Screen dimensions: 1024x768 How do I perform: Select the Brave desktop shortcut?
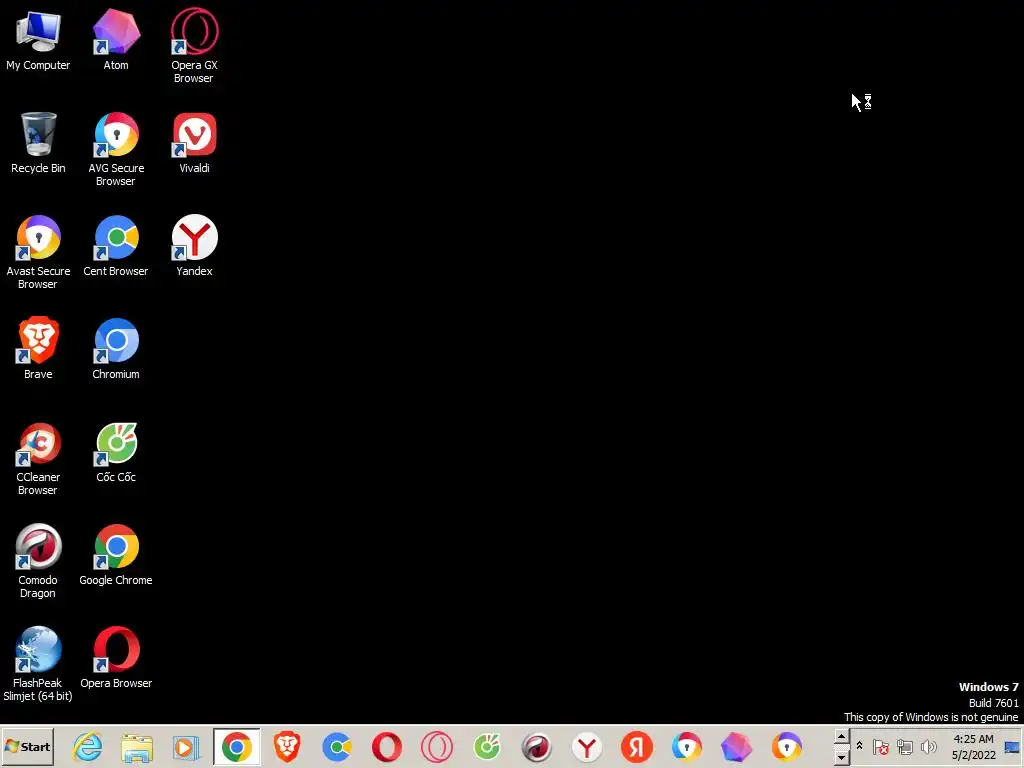point(38,349)
